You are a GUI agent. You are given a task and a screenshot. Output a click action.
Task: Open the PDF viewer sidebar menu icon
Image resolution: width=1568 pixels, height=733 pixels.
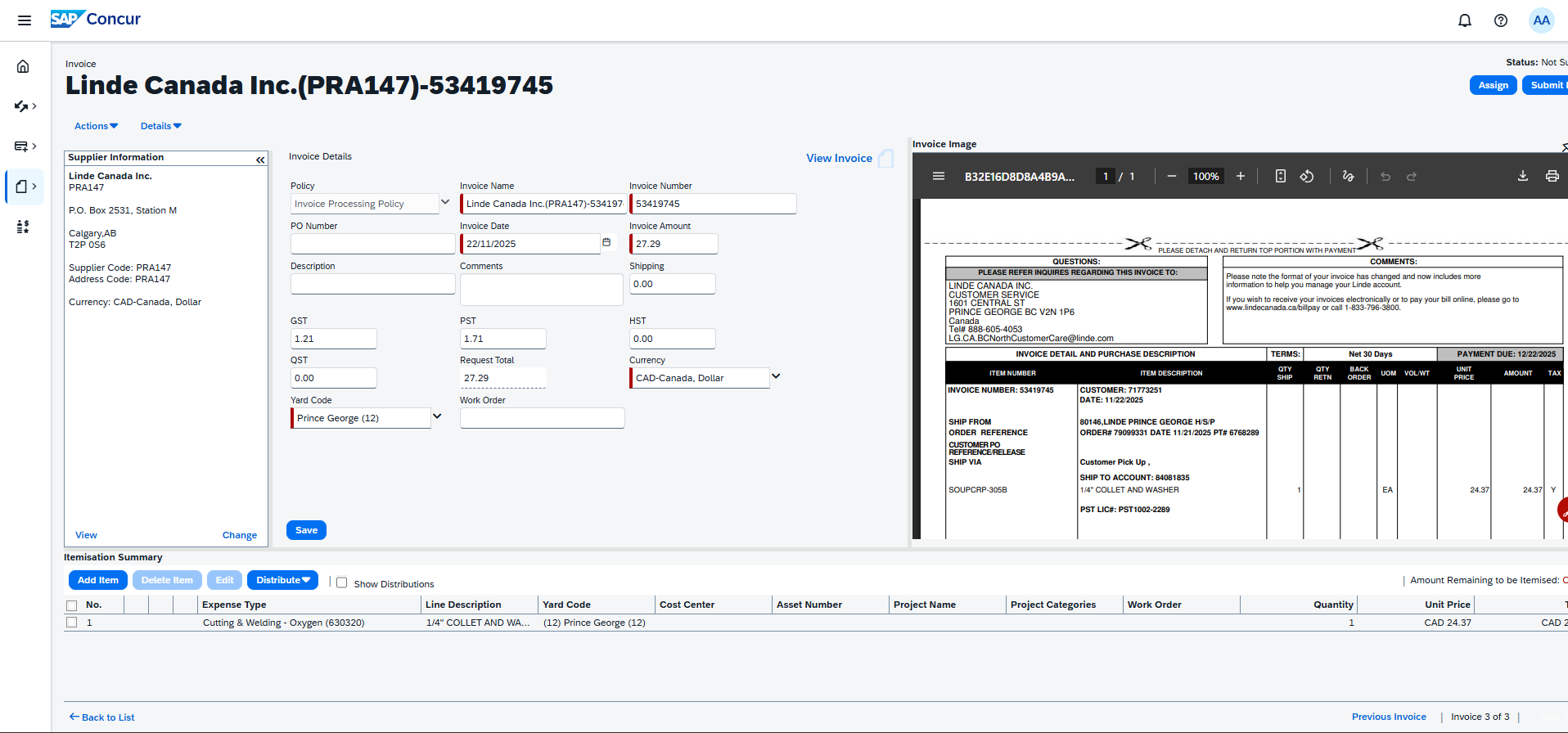[x=939, y=176]
